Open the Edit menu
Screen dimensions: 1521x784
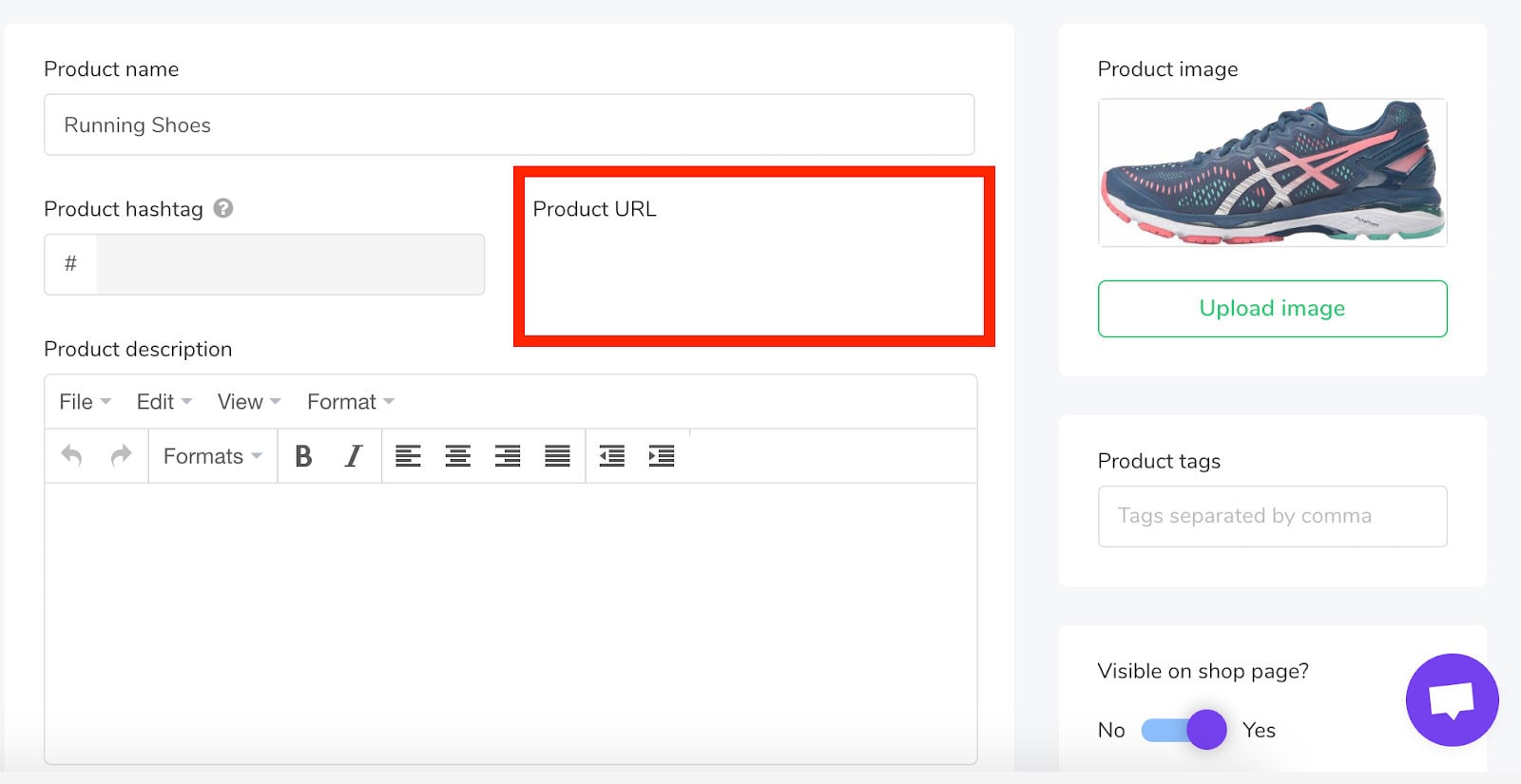tap(164, 402)
